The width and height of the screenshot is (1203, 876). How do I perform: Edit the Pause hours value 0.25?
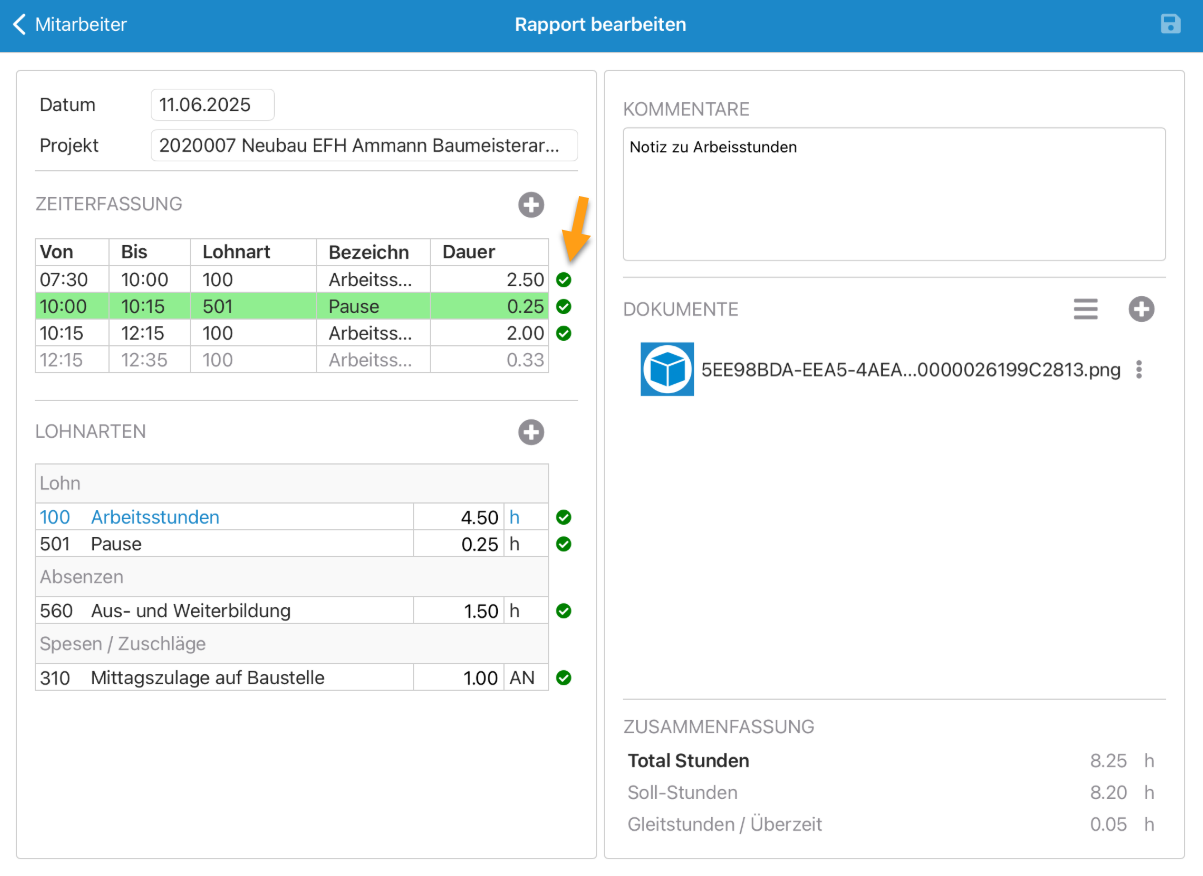pyautogui.click(x=480, y=544)
